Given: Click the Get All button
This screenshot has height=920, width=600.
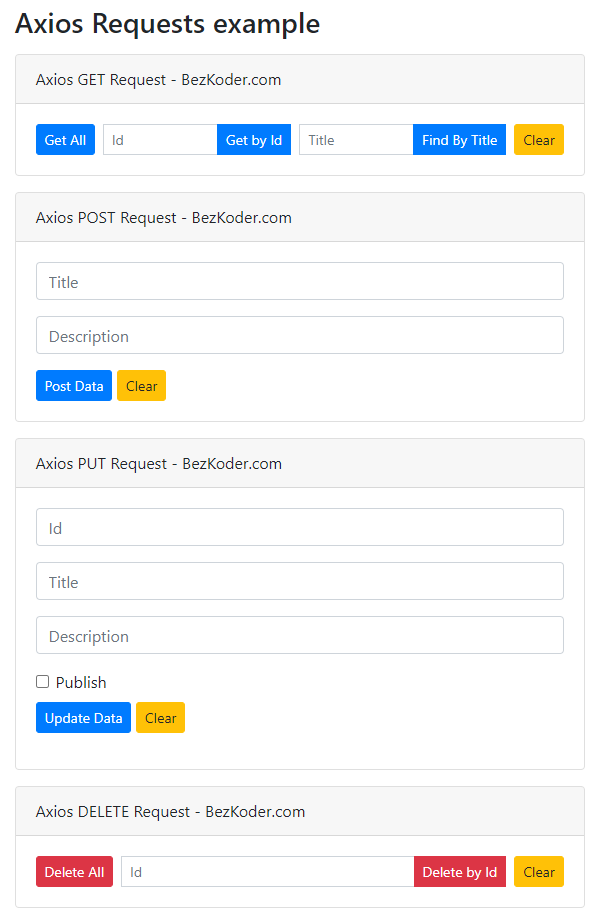Looking at the screenshot, I should pyautogui.click(x=65, y=140).
